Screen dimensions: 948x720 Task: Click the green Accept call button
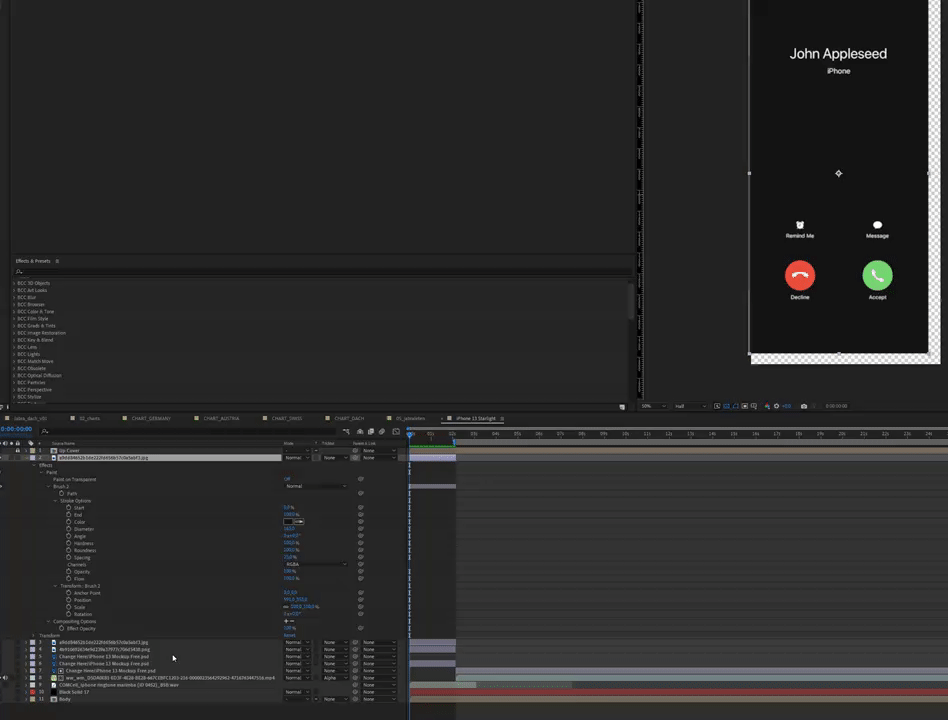(x=877, y=275)
